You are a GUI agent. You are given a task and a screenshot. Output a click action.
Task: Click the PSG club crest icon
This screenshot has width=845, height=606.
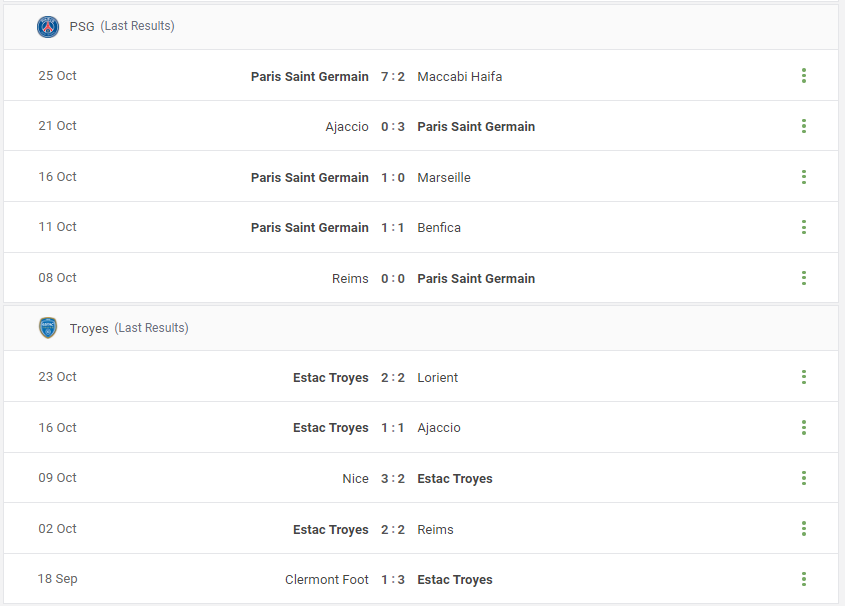coord(48,26)
